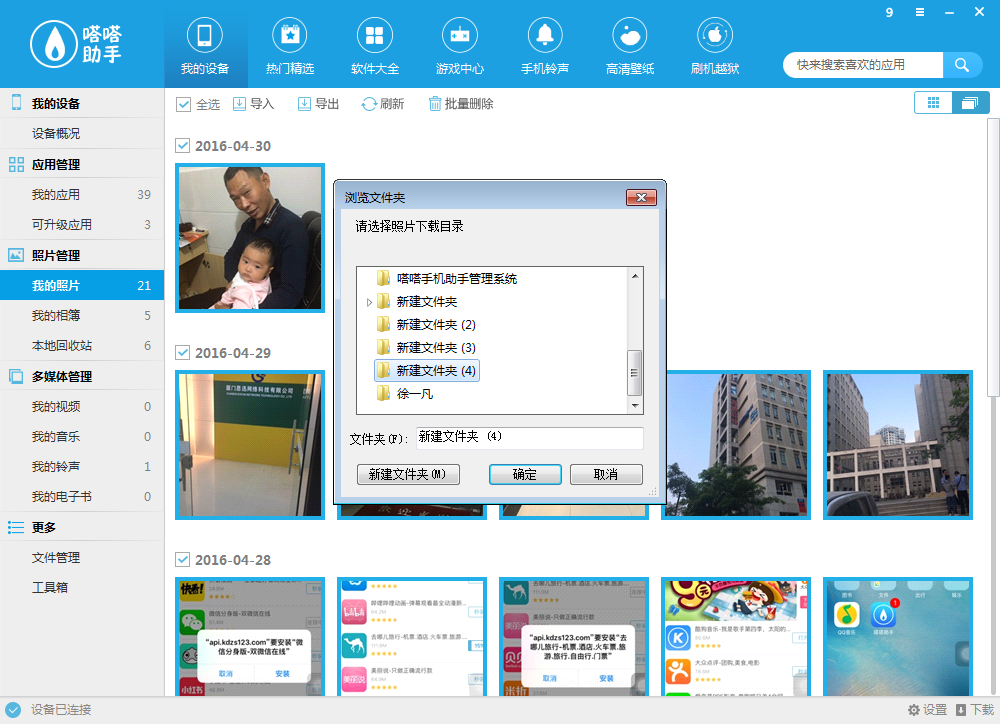This screenshot has height=724, width=1000.
Task: Open the 游戏中心 game center
Action: point(459,45)
